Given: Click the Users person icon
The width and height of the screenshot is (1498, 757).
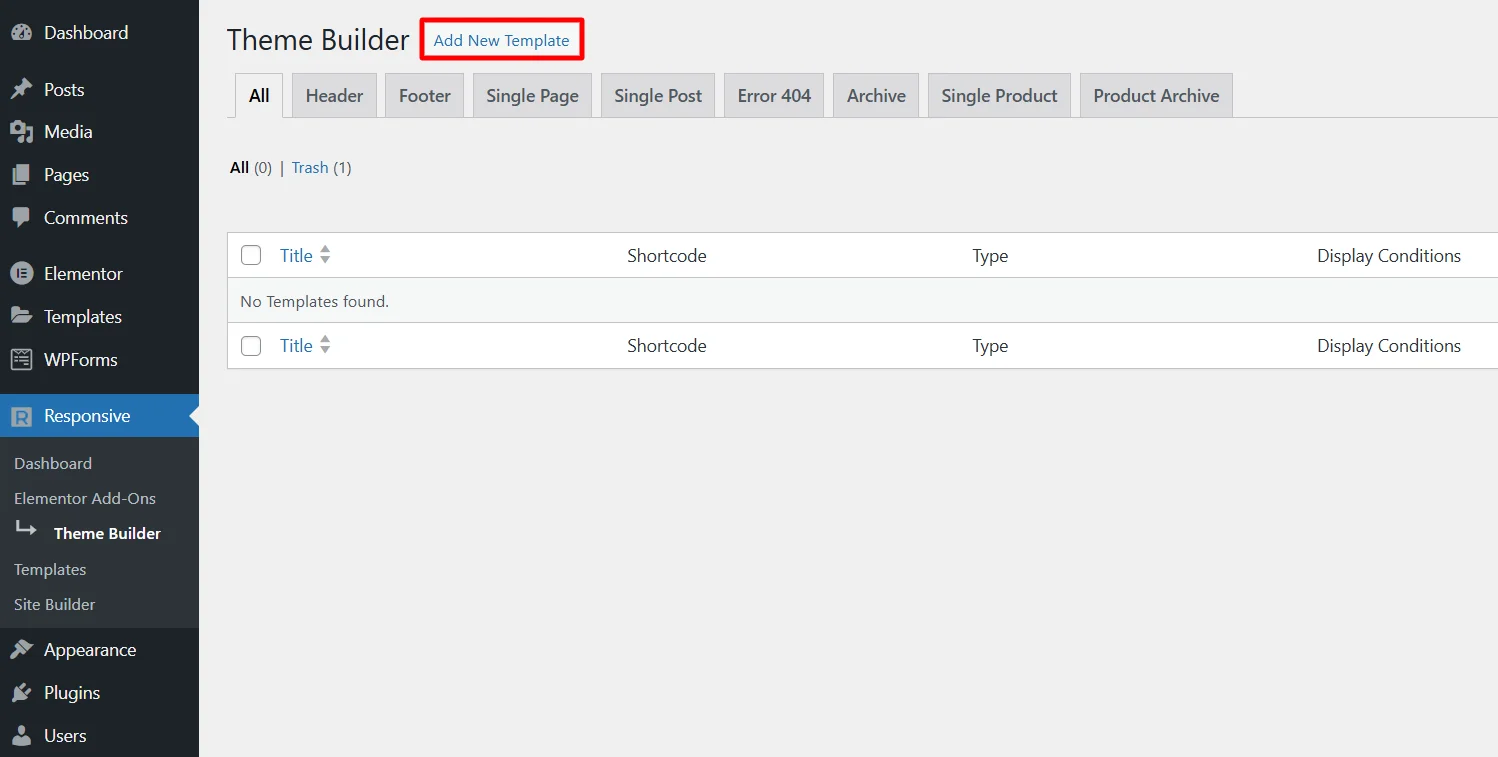Looking at the screenshot, I should click(21, 736).
